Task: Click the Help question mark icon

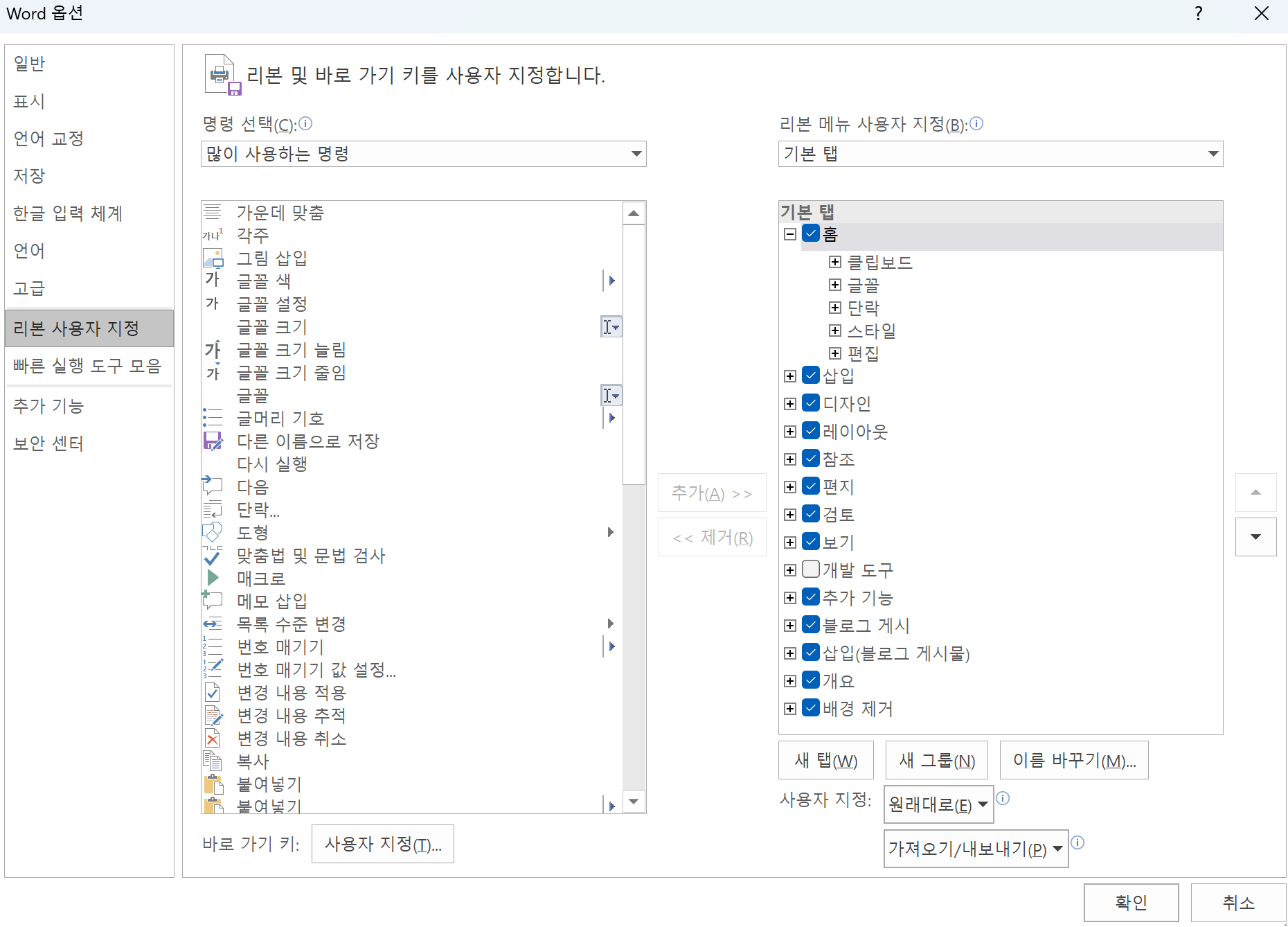Action: click(1199, 13)
